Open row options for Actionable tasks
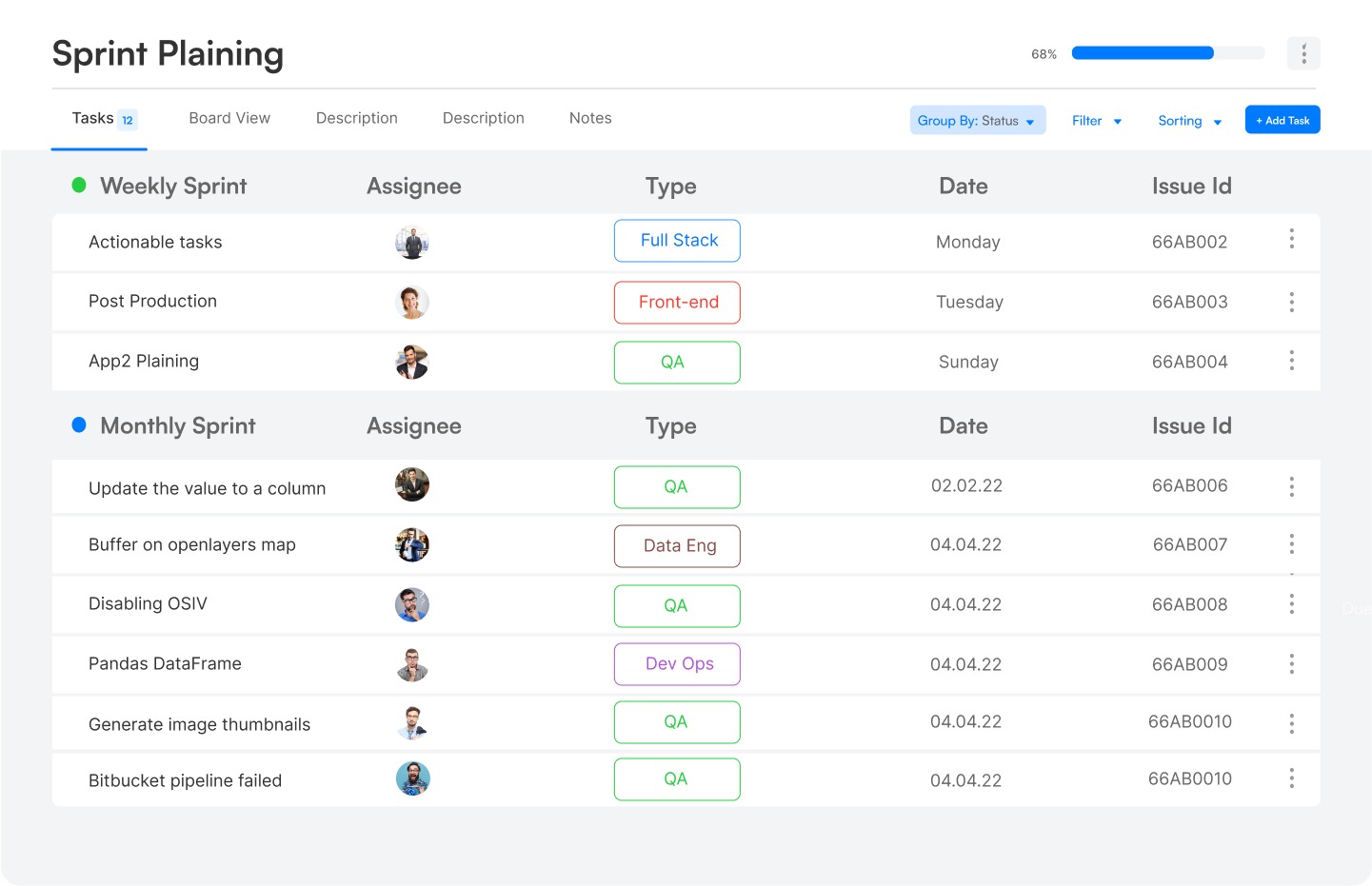Image resolution: width=1372 pixels, height=886 pixels. coord(1291,239)
